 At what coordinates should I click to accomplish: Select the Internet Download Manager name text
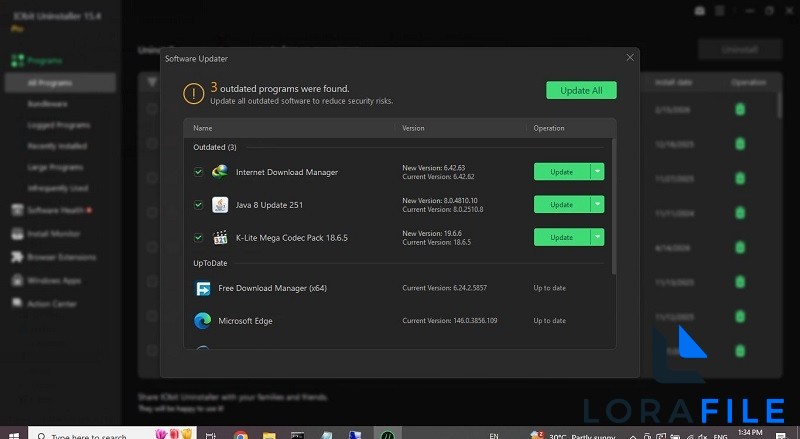[x=287, y=172]
